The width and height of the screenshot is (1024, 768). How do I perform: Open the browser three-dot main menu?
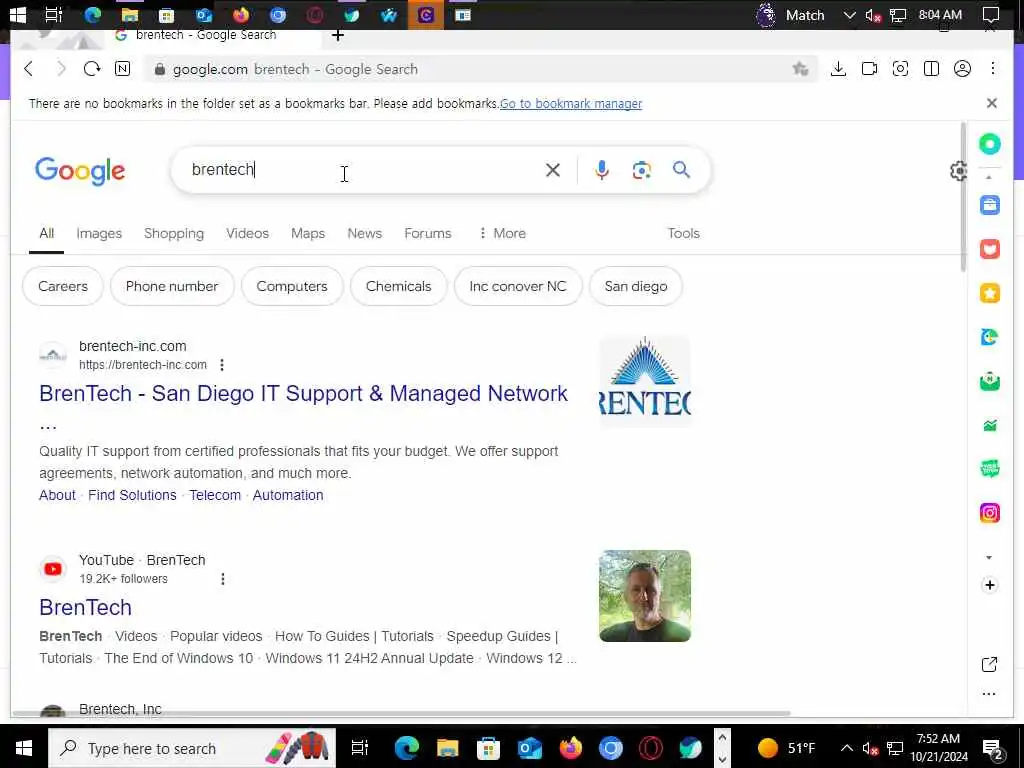993,69
